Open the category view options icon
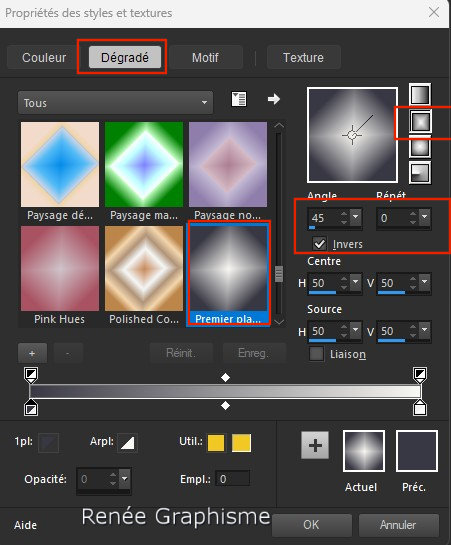Viewport: 451px width, 545px height. [239, 99]
